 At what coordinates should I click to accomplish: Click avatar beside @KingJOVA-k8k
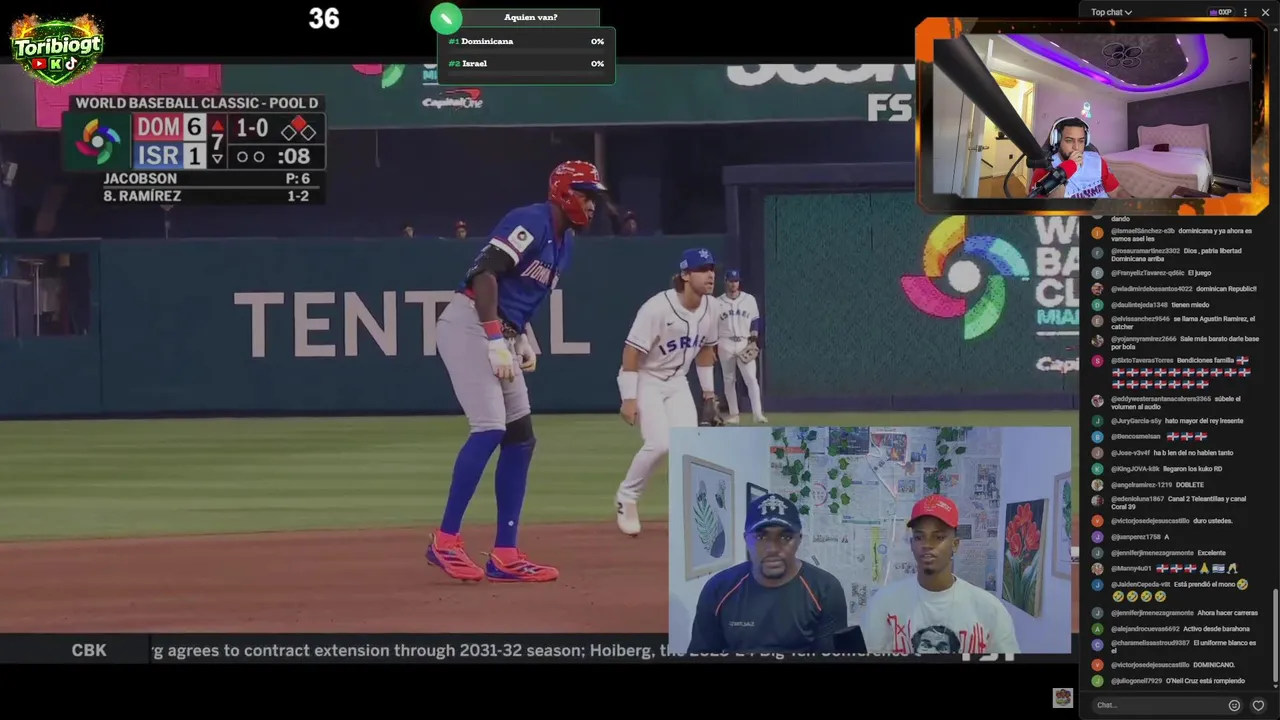coord(1097,469)
